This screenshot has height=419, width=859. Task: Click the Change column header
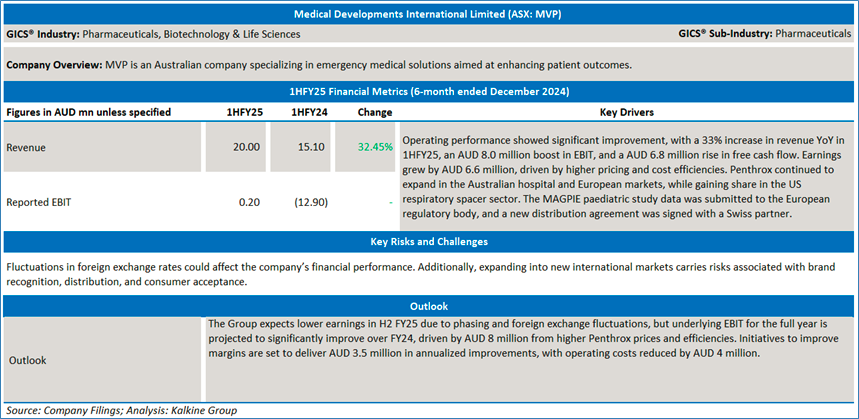tap(375, 112)
